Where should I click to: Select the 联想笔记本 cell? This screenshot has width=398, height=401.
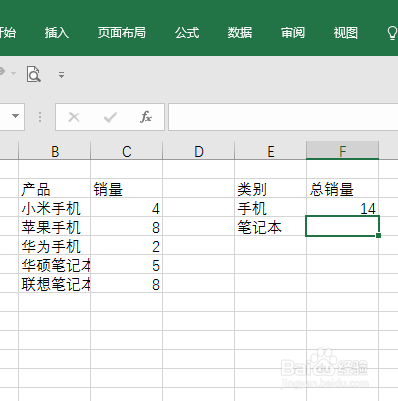click(55, 284)
